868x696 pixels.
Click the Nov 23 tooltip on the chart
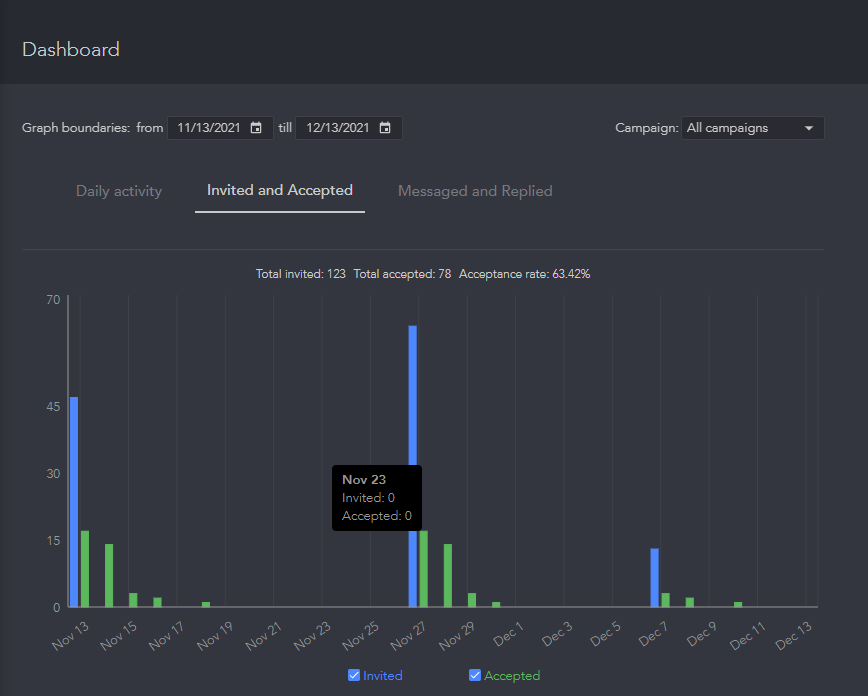[376, 497]
